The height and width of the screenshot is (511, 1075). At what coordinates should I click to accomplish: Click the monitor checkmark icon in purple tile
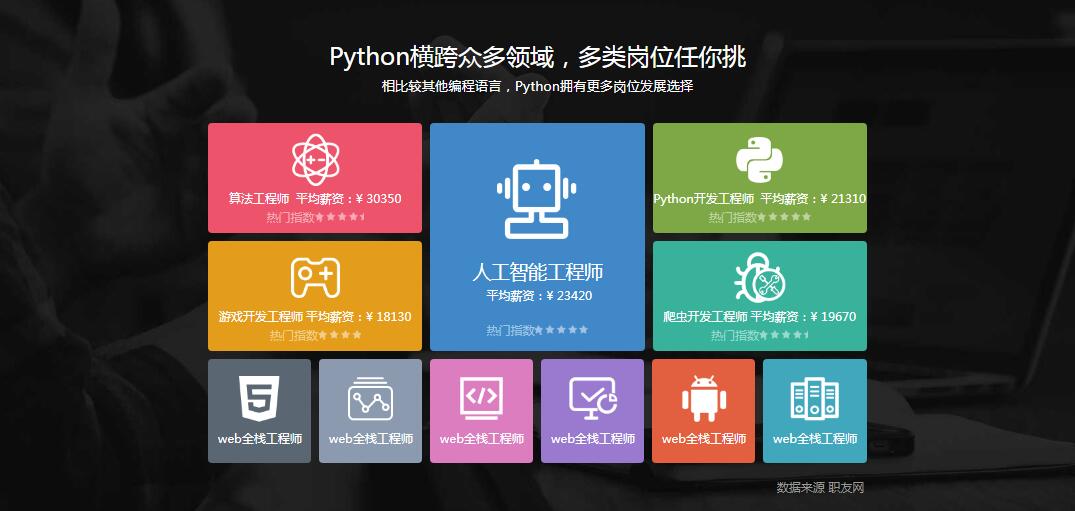[x=593, y=399]
